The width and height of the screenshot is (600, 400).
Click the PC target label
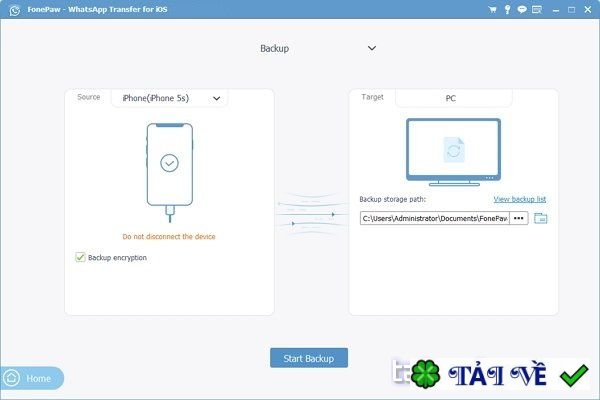tap(450, 98)
